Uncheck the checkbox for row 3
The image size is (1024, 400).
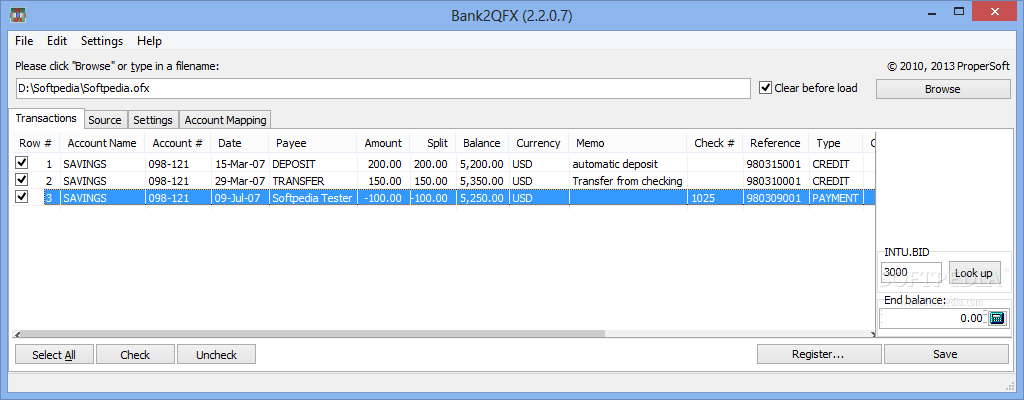22,197
